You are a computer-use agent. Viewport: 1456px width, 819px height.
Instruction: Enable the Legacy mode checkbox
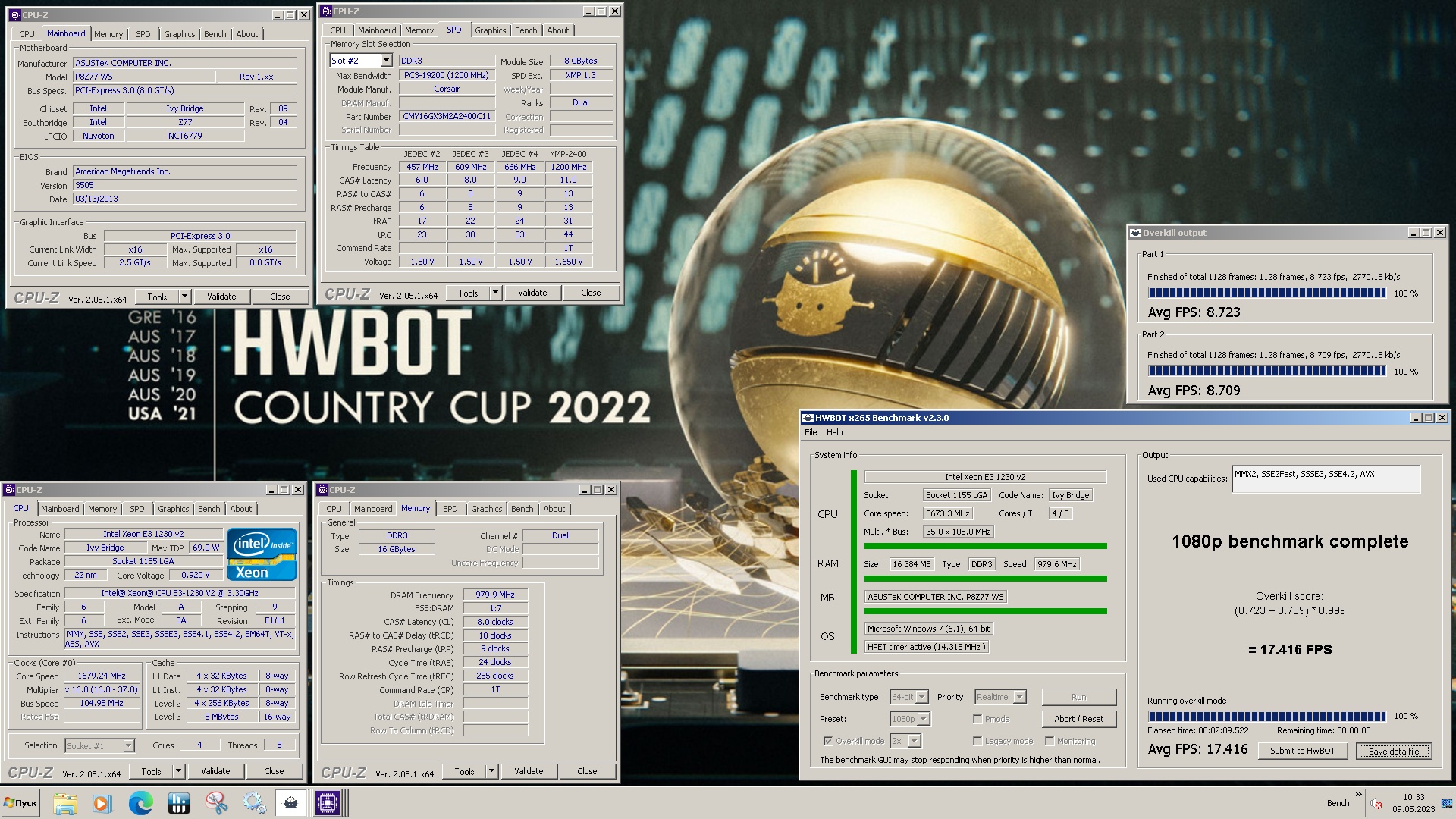977,741
